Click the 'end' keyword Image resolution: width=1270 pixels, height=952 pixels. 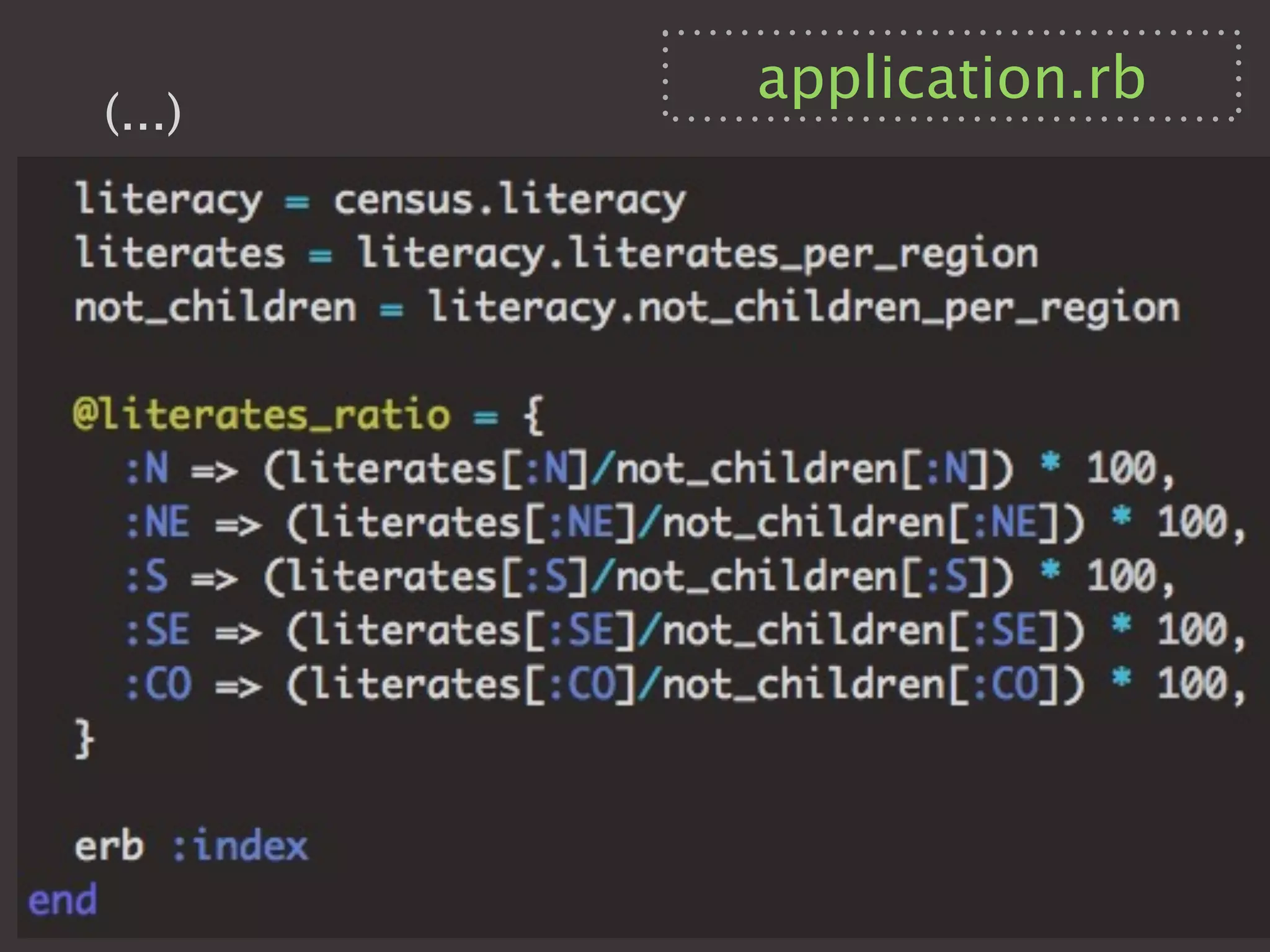pos(63,900)
